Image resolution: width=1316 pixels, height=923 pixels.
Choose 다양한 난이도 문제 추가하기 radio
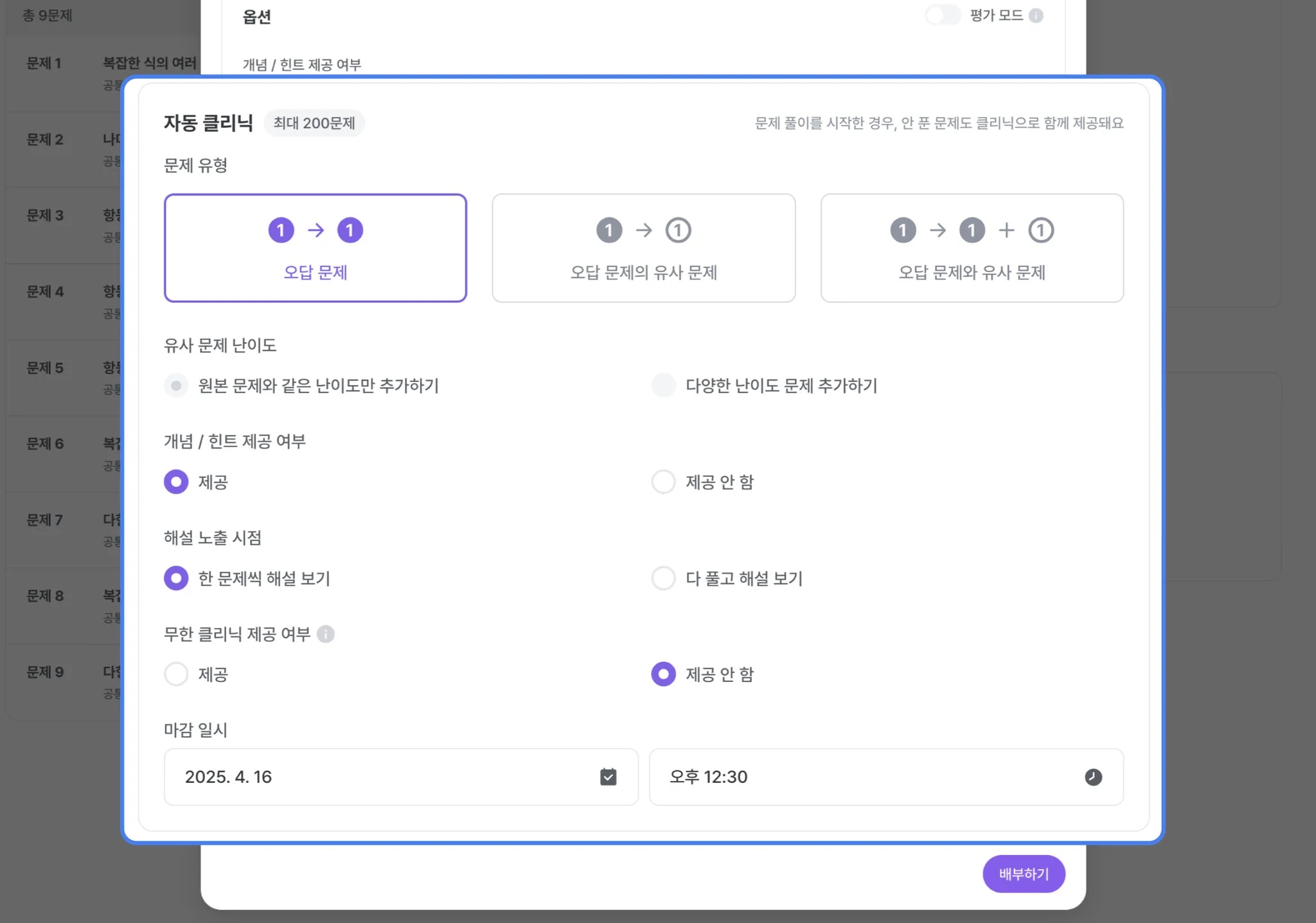(663, 386)
